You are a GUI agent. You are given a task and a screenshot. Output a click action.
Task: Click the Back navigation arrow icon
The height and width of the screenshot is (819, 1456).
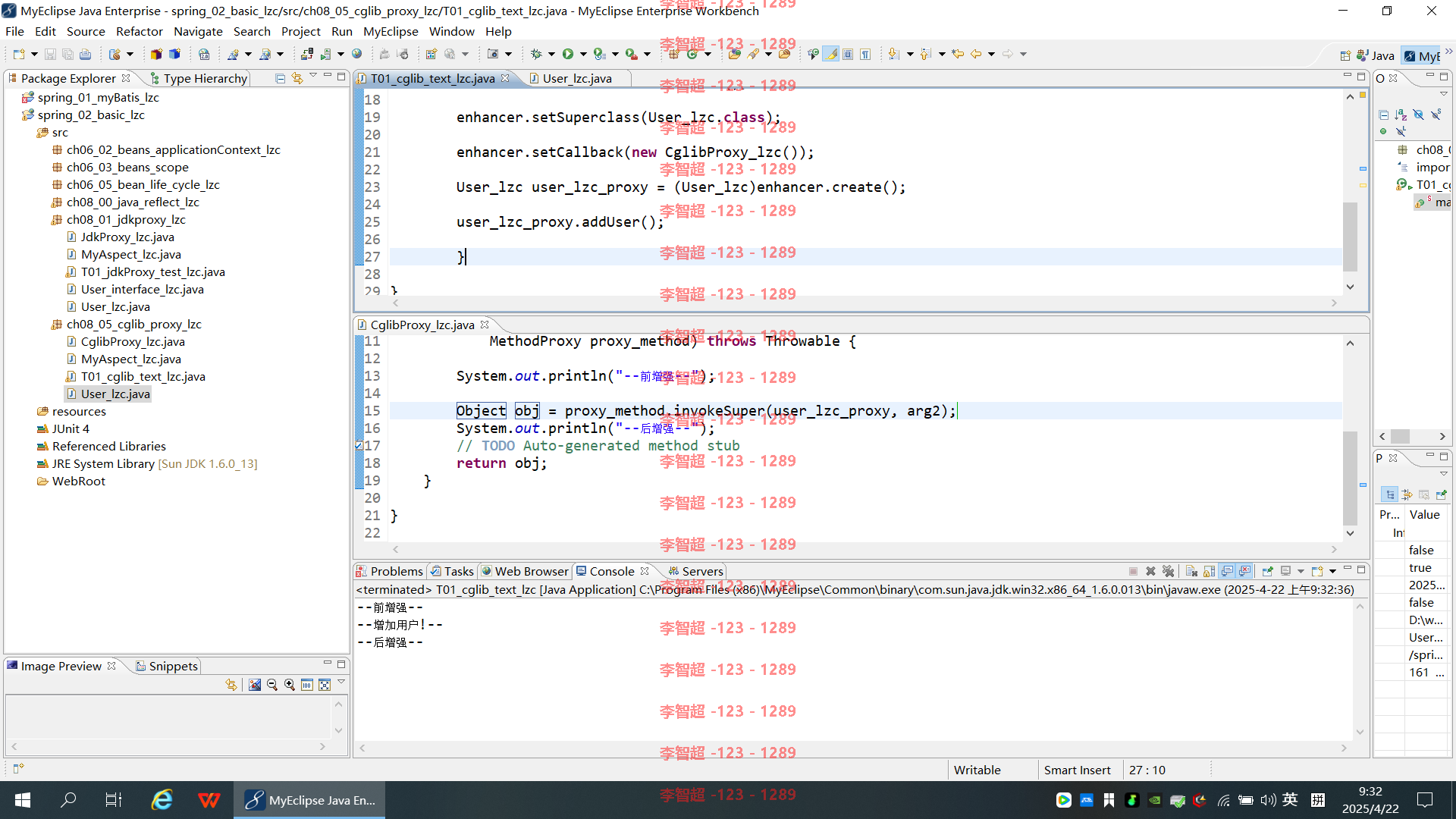click(x=976, y=54)
